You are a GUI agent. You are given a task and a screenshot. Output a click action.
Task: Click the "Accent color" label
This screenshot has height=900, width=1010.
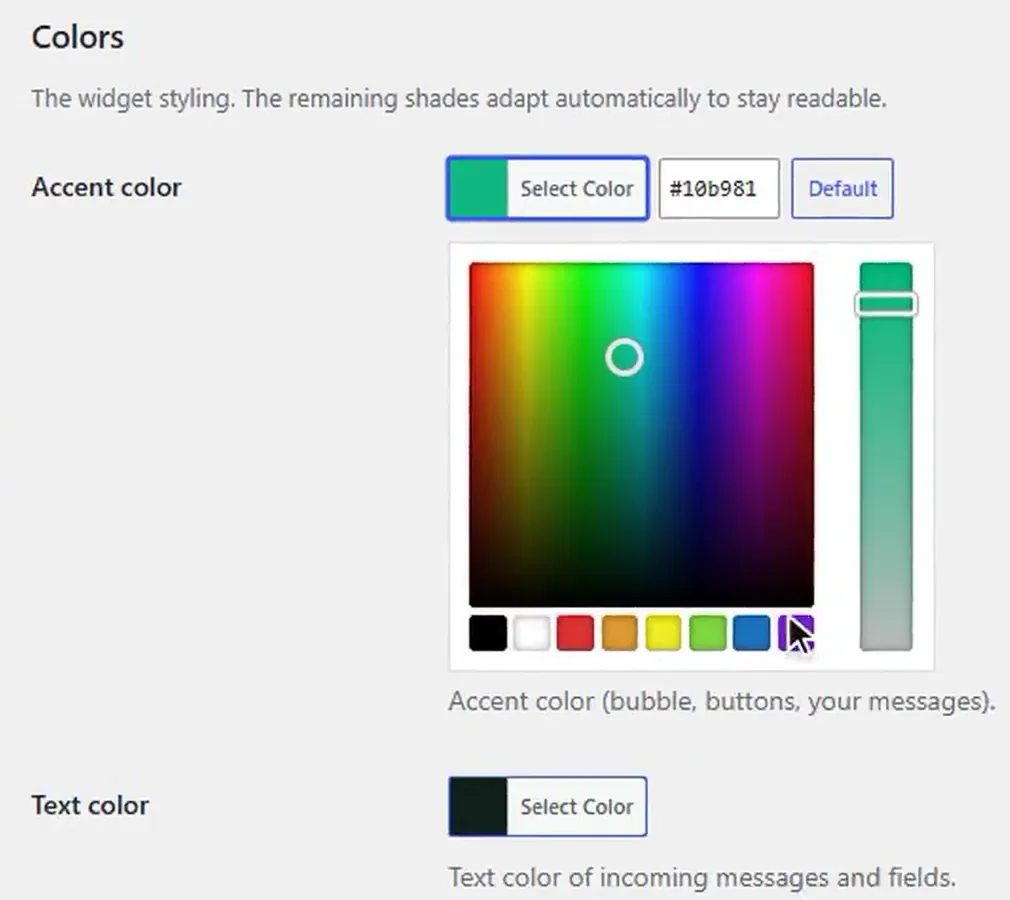tap(106, 187)
